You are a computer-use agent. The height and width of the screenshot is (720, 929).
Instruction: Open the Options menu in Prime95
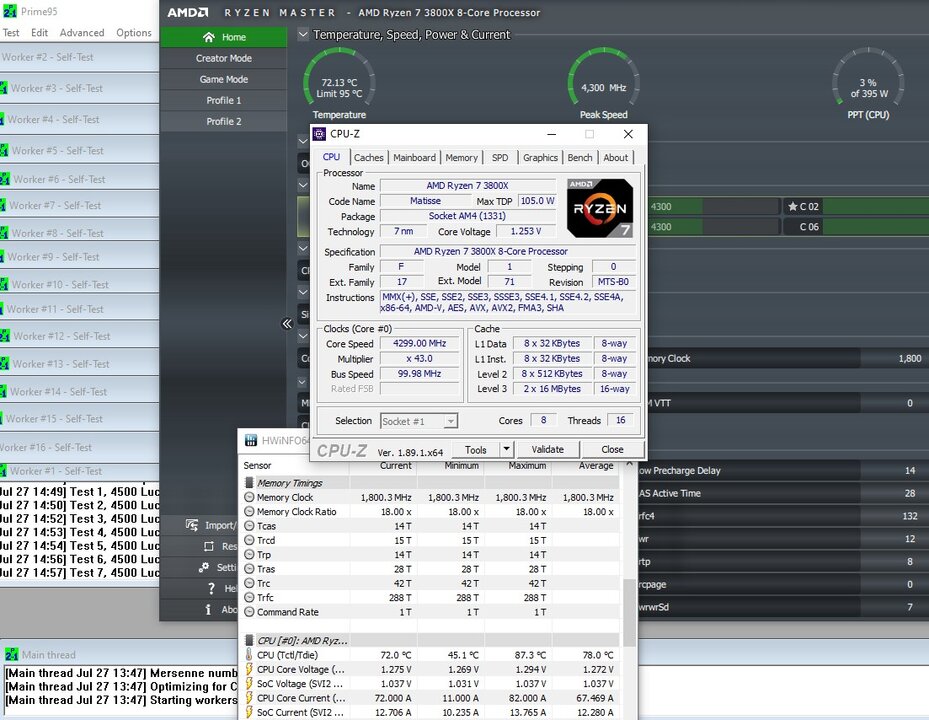[x=134, y=33]
